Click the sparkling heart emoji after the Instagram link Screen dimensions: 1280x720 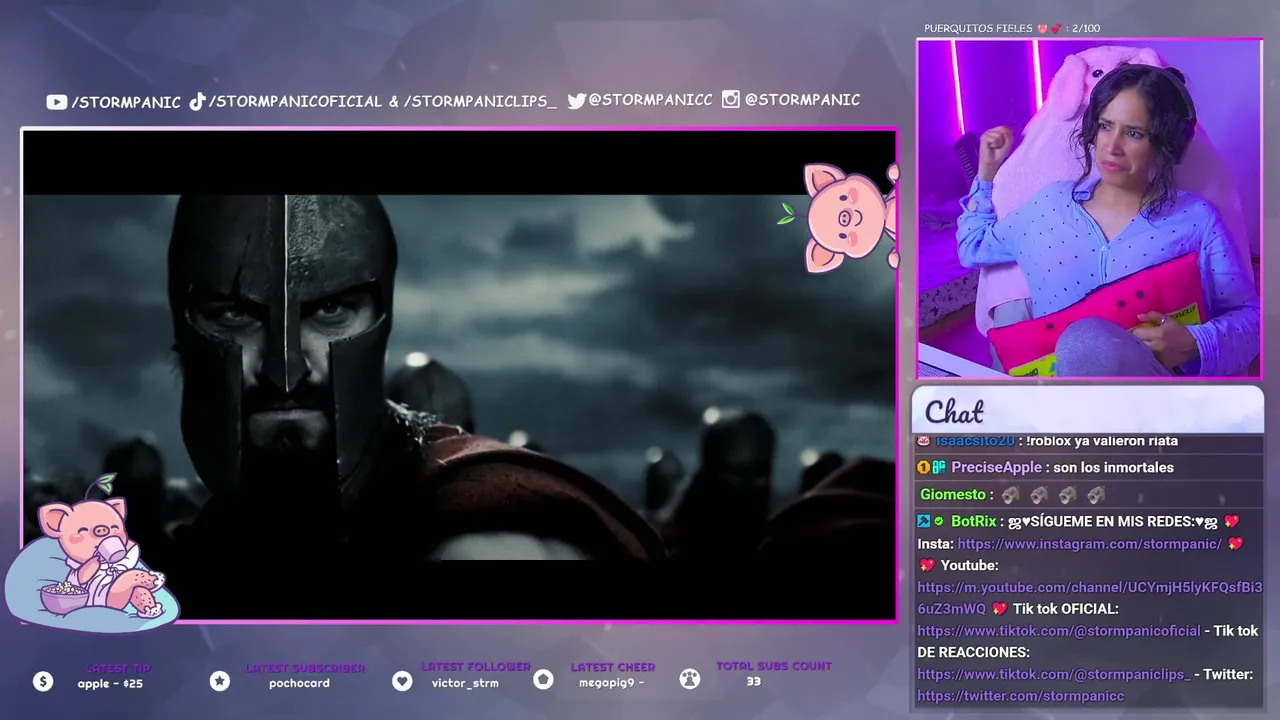pyautogui.click(x=1235, y=544)
